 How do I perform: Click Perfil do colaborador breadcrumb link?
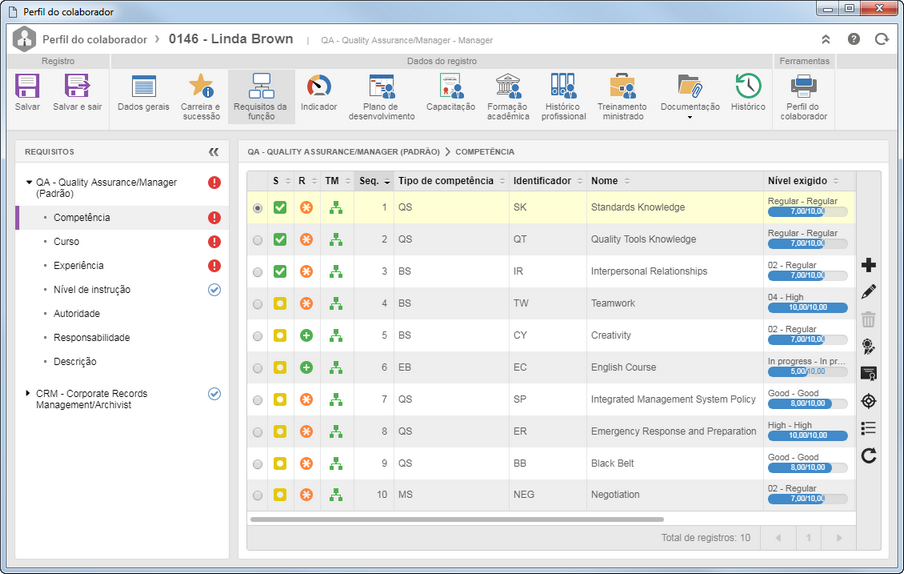95,39
